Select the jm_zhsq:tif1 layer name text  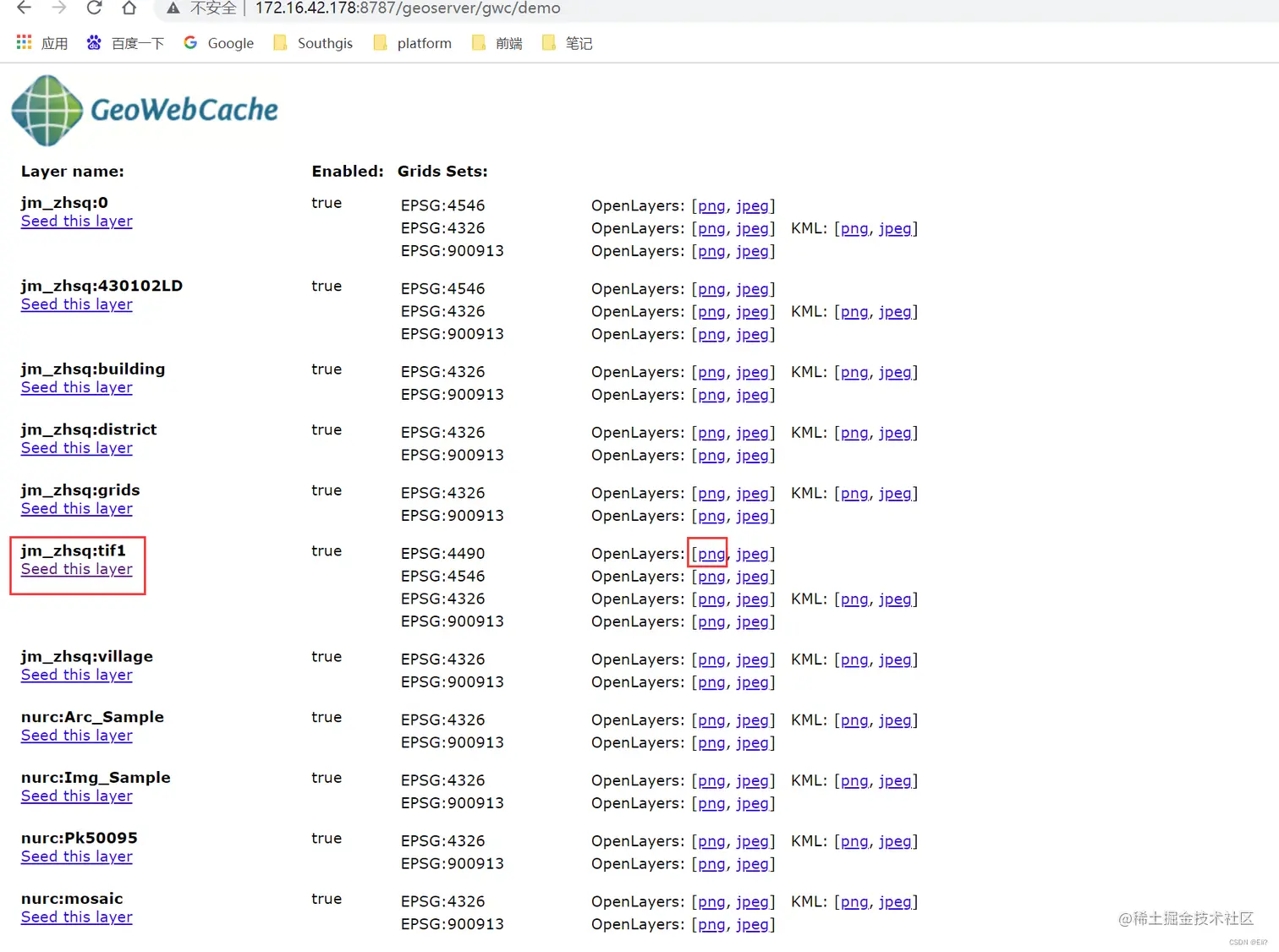[74, 550]
